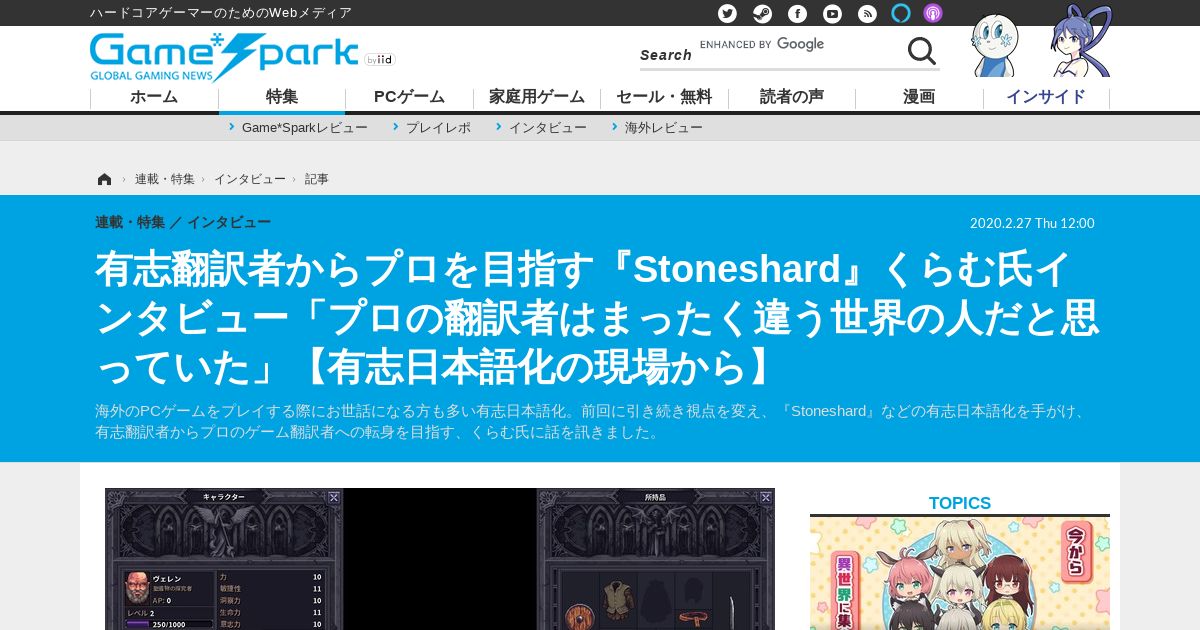Open the インサイド menu tab
This screenshot has width=1200, height=630.
[1046, 97]
